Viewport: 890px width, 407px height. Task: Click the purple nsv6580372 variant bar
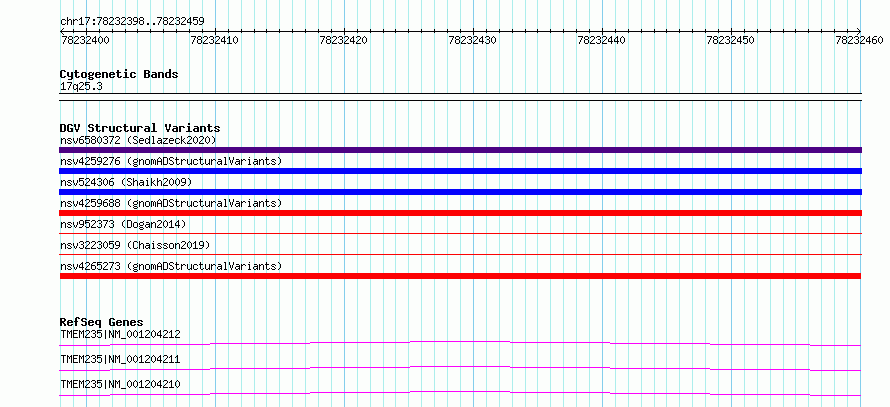(x=460, y=150)
